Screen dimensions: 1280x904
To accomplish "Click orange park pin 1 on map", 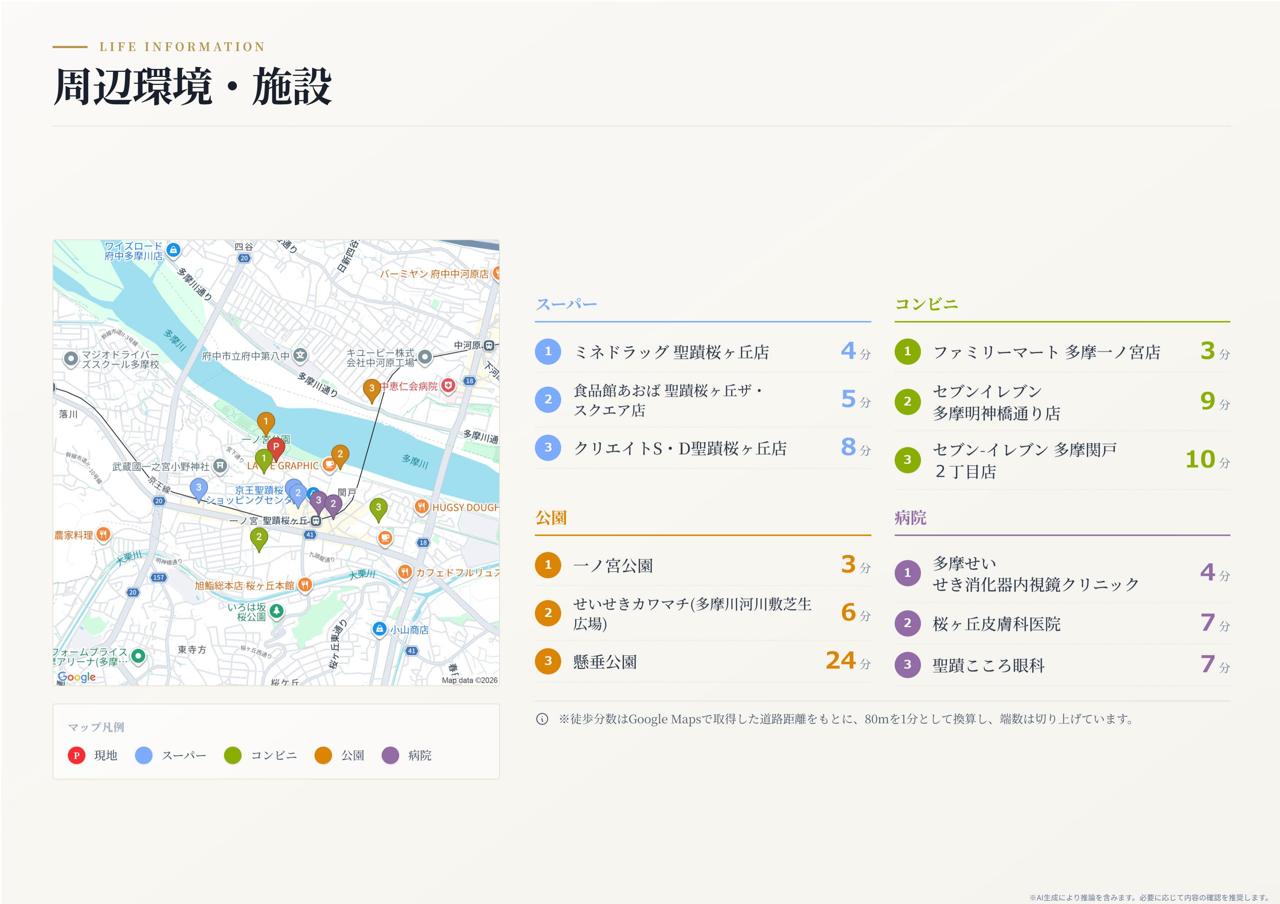I will [266, 423].
